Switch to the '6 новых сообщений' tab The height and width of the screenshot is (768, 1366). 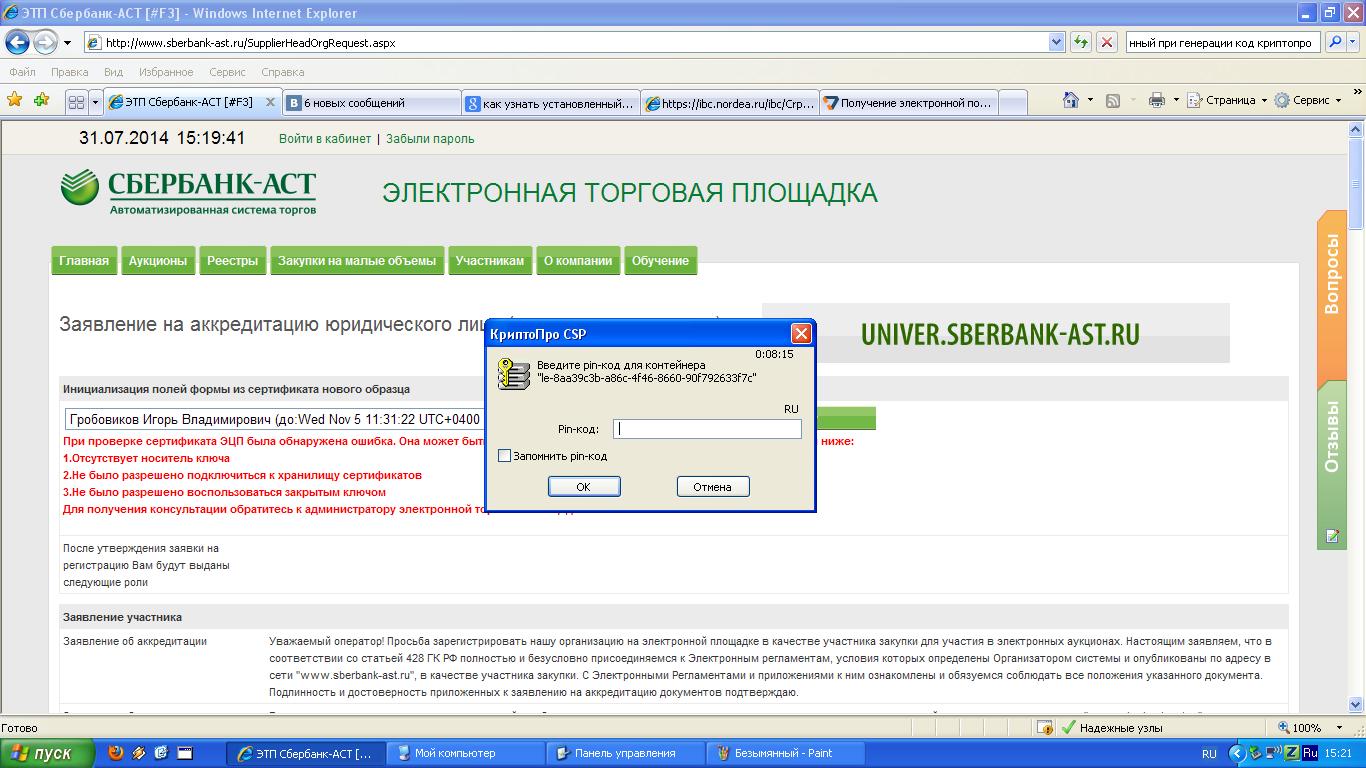[372, 102]
